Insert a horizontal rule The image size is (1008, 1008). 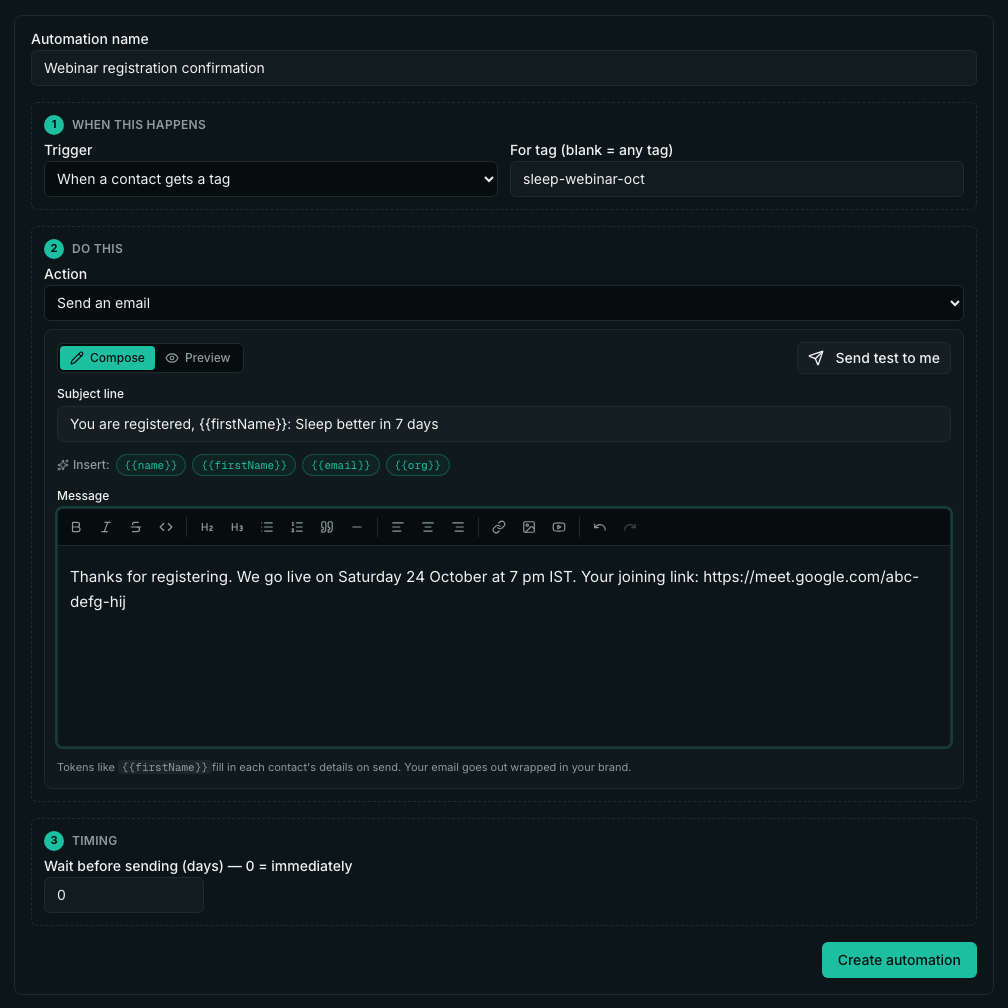(x=357, y=527)
